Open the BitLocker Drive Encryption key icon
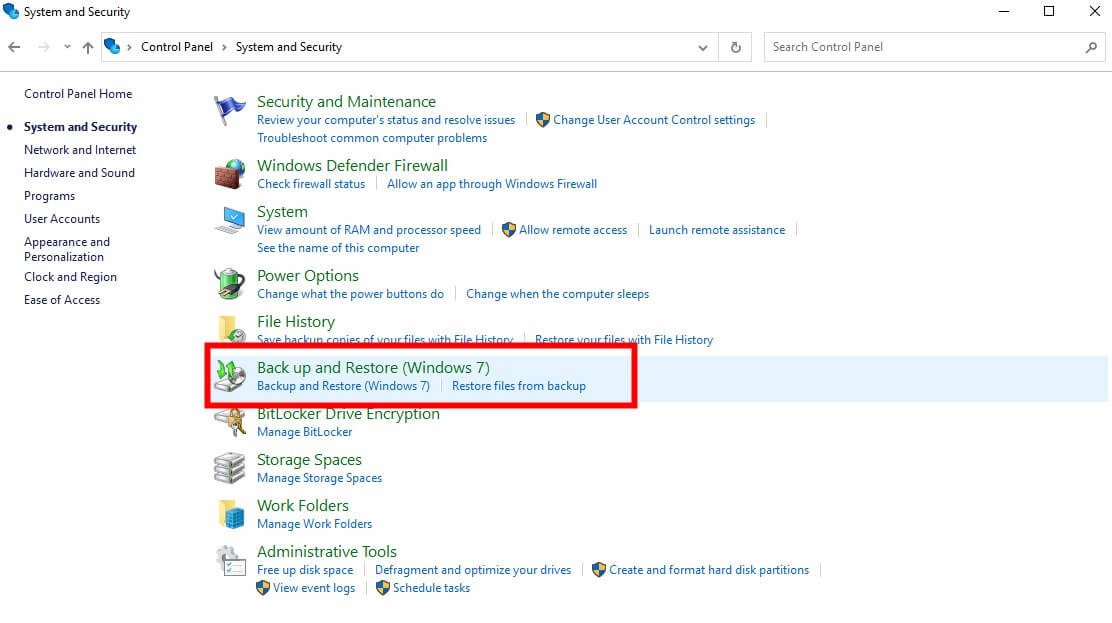The height and width of the screenshot is (623, 1112). 230,422
